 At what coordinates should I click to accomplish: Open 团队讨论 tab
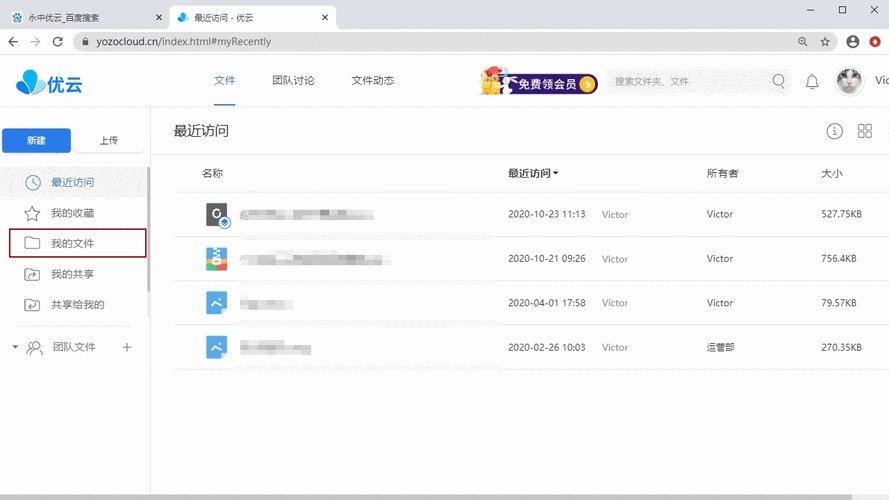[293, 80]
